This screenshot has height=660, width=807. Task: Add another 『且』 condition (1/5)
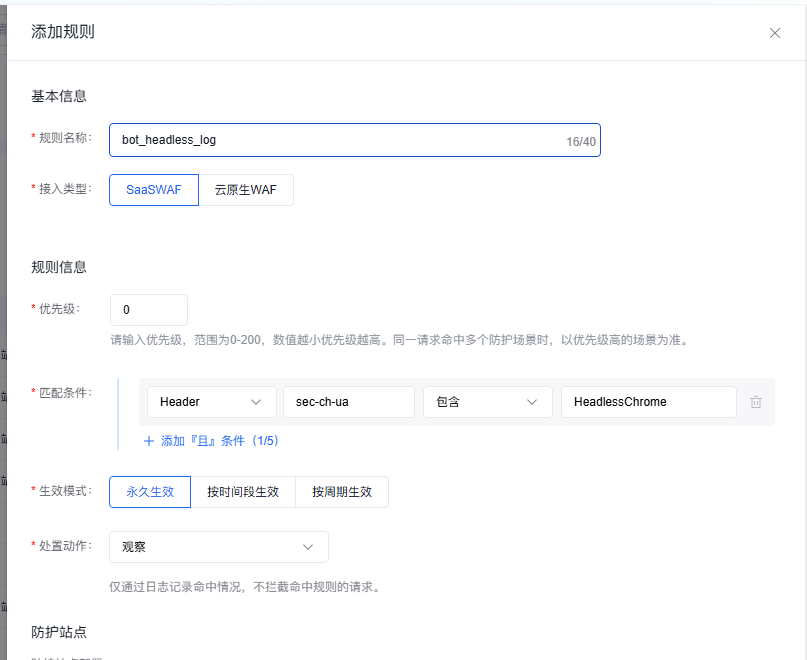[211, 441]
